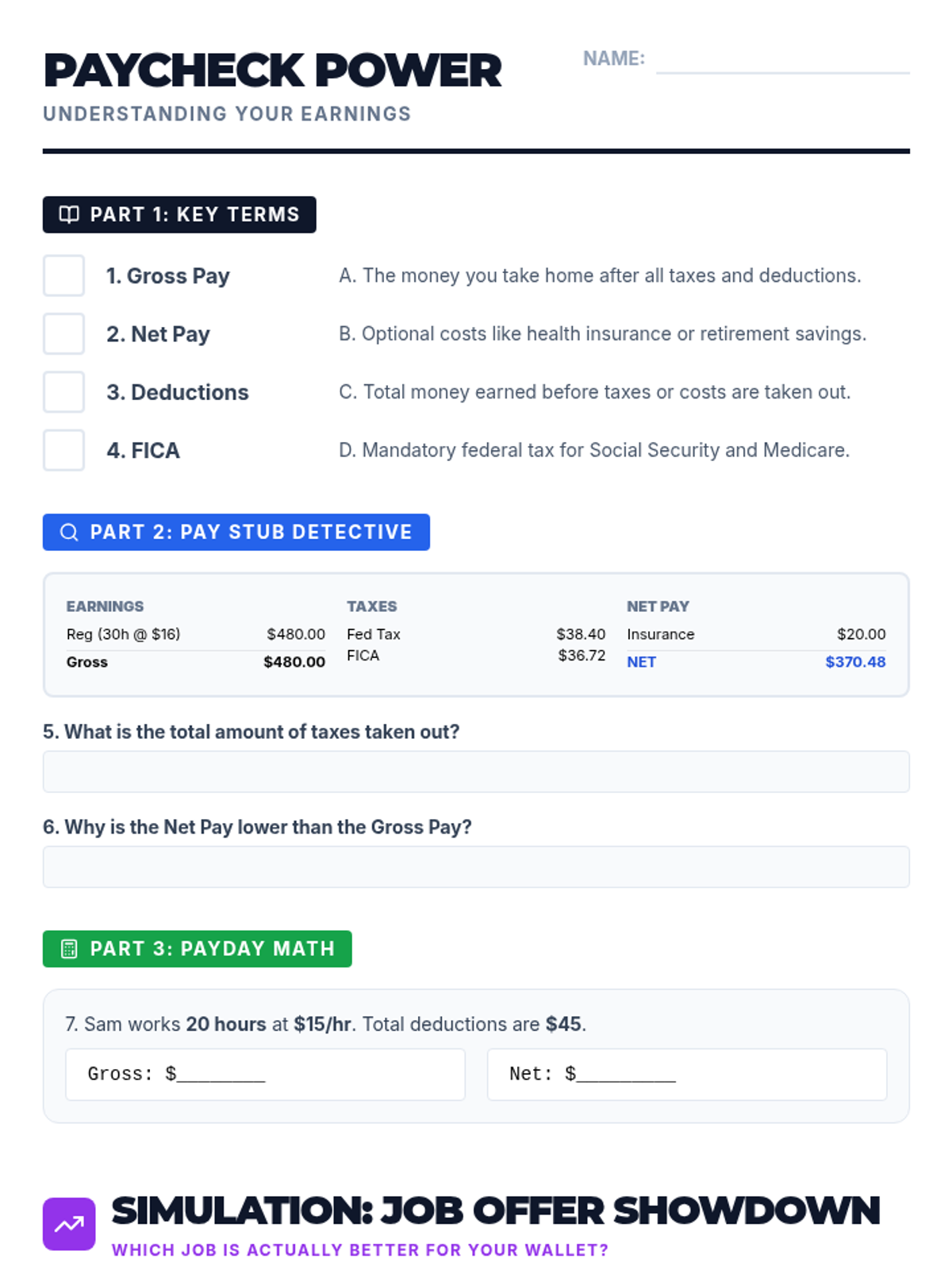Select the Part 1: Key Terms header

[x=179, y=214]
